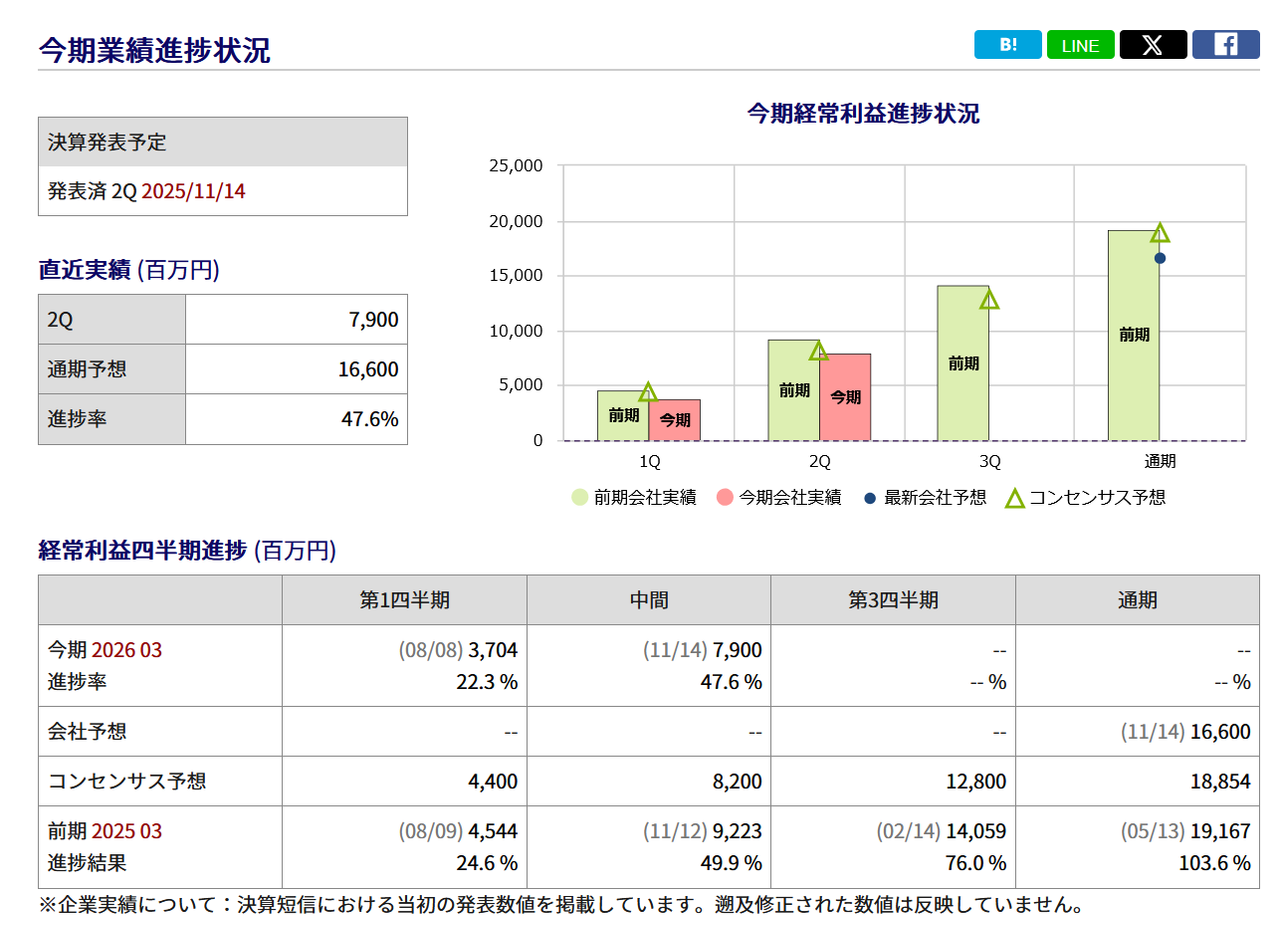Click the pink 今期 bar for 1Q

(x=675, y=420)
